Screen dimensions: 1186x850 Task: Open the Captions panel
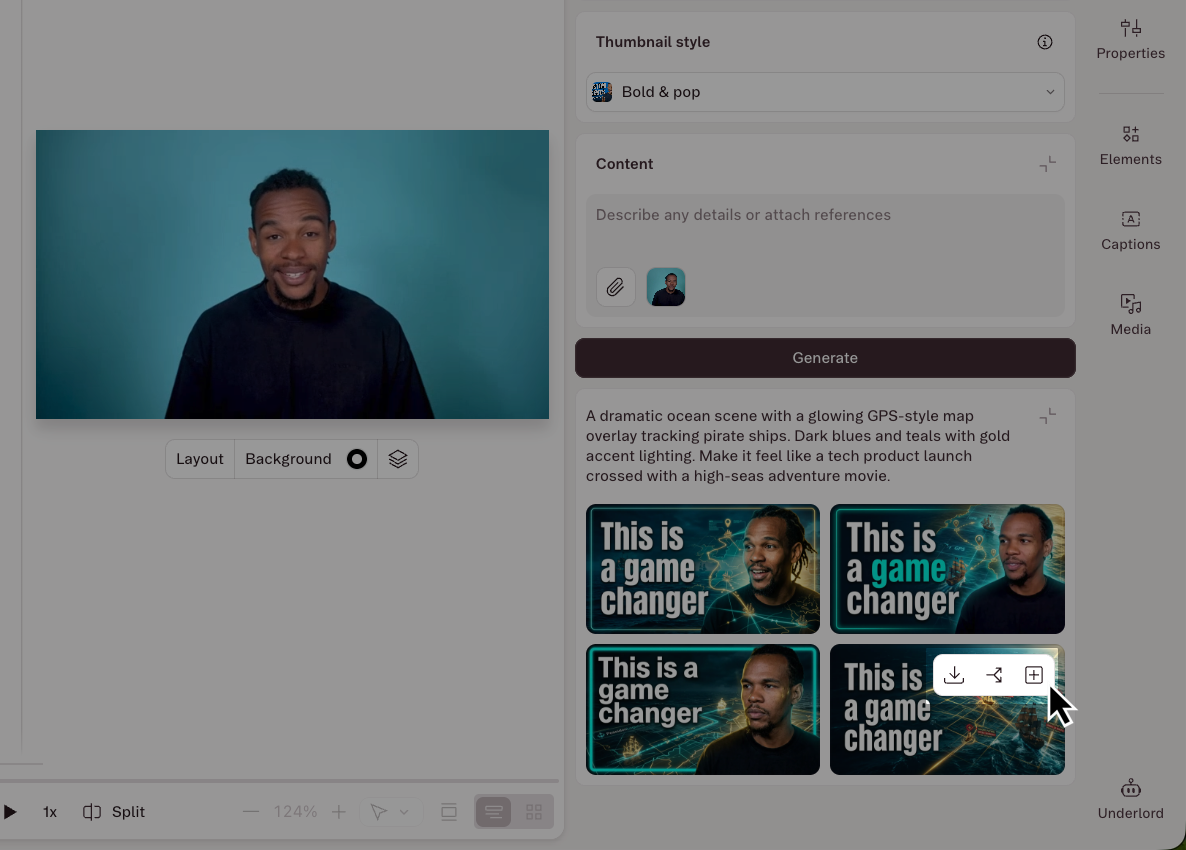tap(1130, 231)
